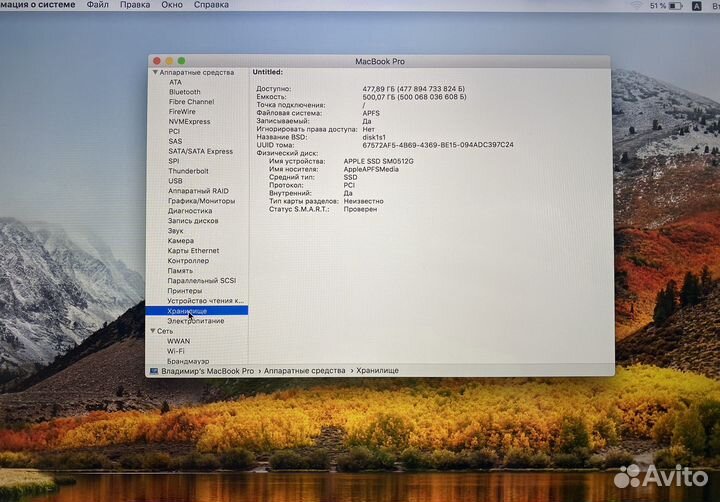Image resolution: width=720 pixels, height=502 pixels.
Task: Click the keyboard input source icon
Action: click(697, 6)
